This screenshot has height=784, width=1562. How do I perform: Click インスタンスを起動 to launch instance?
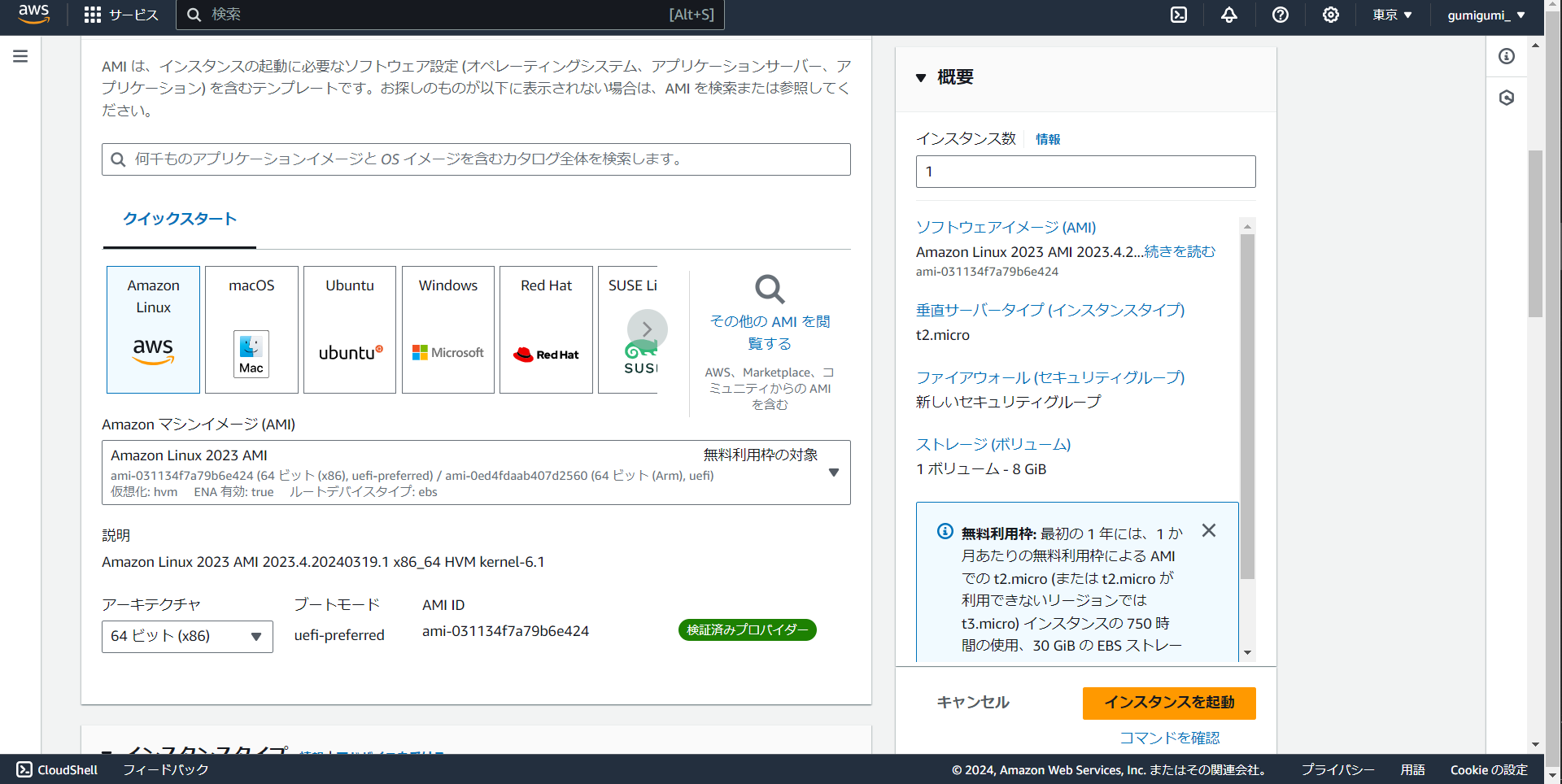[x=1168, y=703]
